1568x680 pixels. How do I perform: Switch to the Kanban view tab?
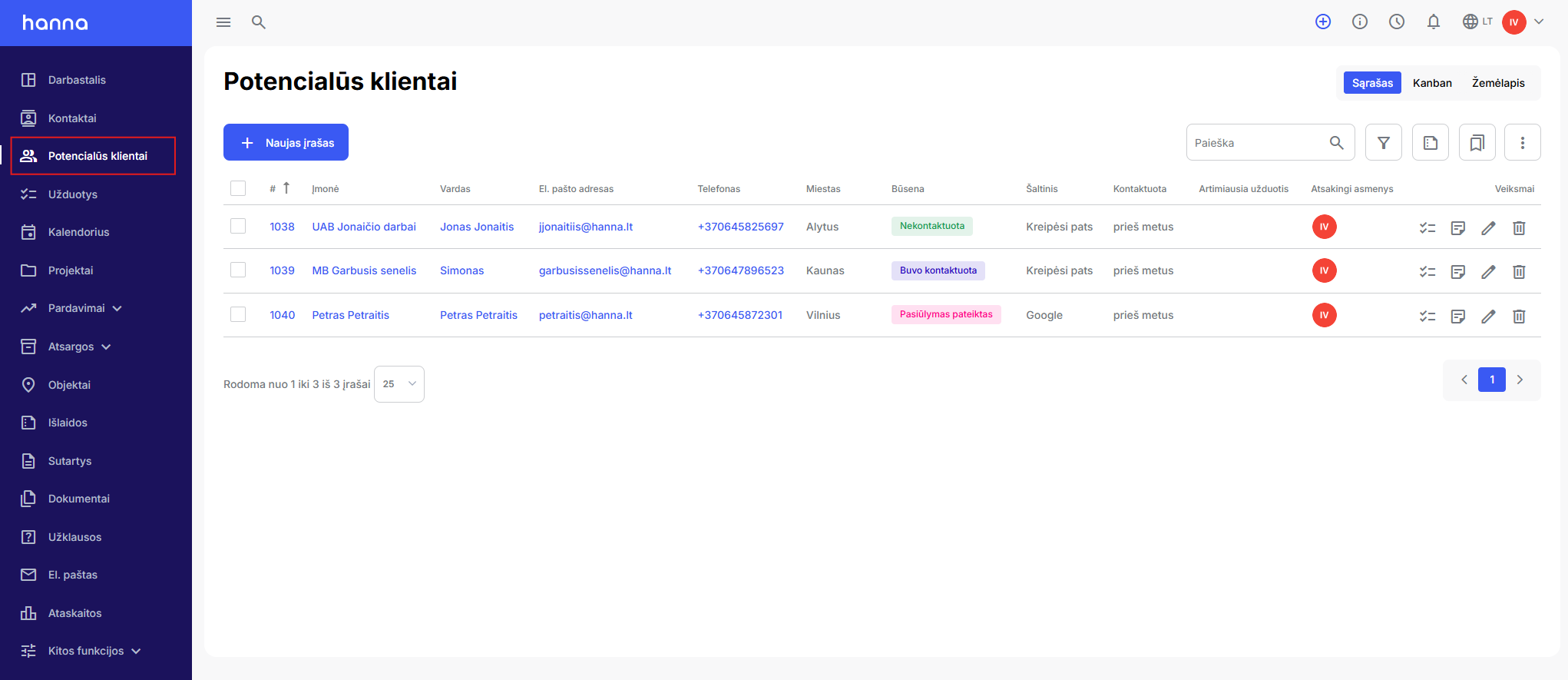coord(1432,83)
